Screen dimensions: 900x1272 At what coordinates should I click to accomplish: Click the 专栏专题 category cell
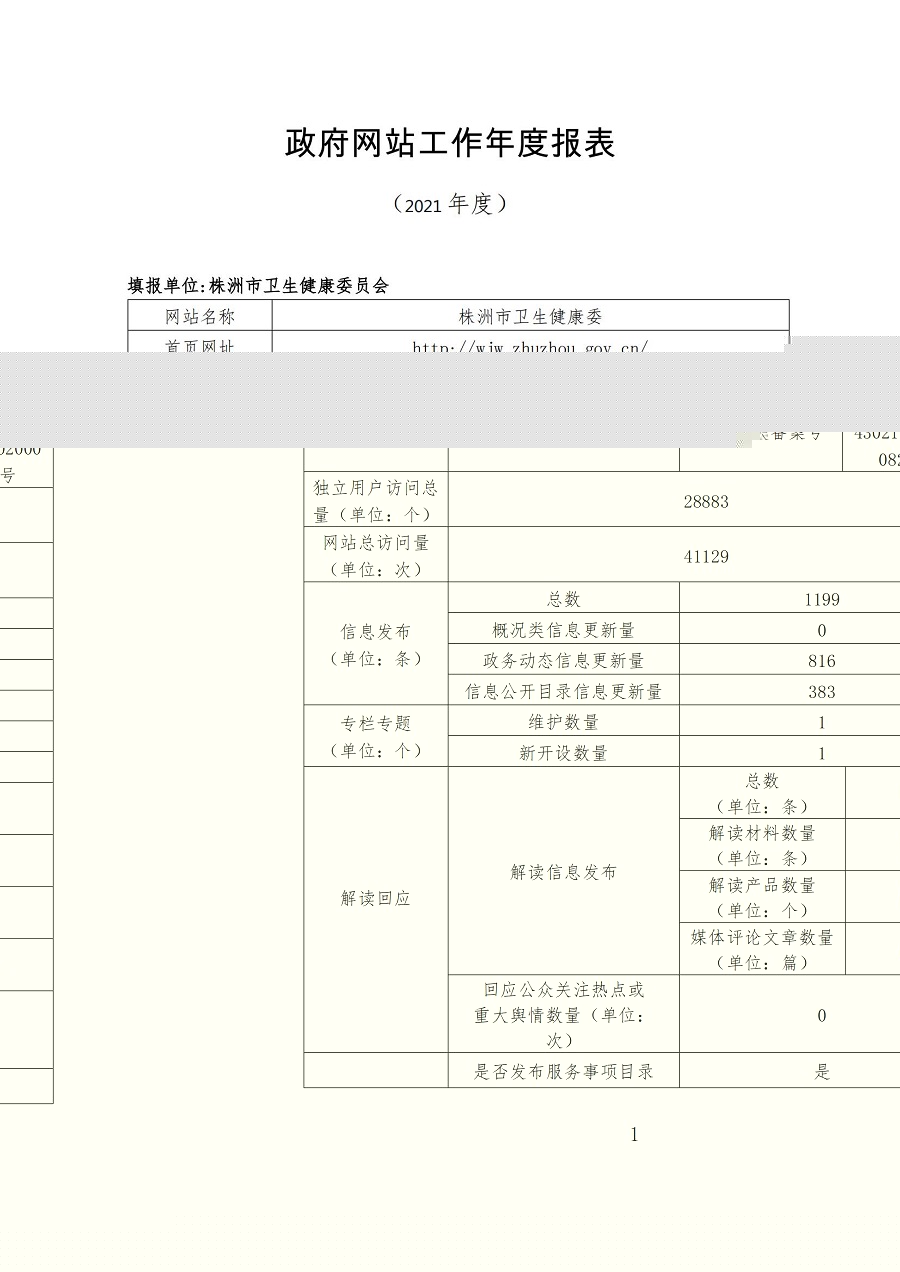(376, 737)
